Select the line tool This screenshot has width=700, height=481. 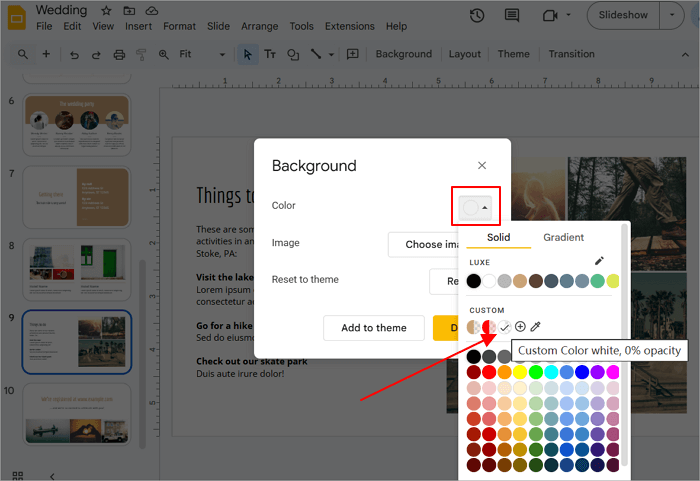tap(316, 54)
